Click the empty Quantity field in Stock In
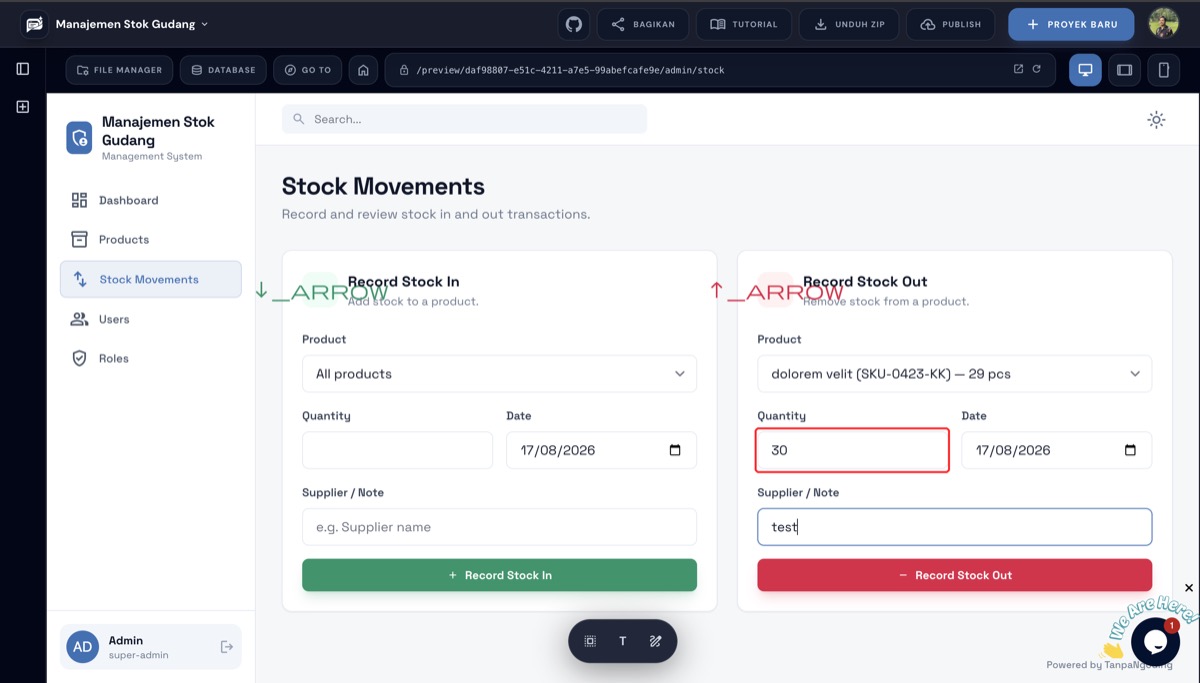The width and height of the screenshot is (1200, 683). point(397,450)
